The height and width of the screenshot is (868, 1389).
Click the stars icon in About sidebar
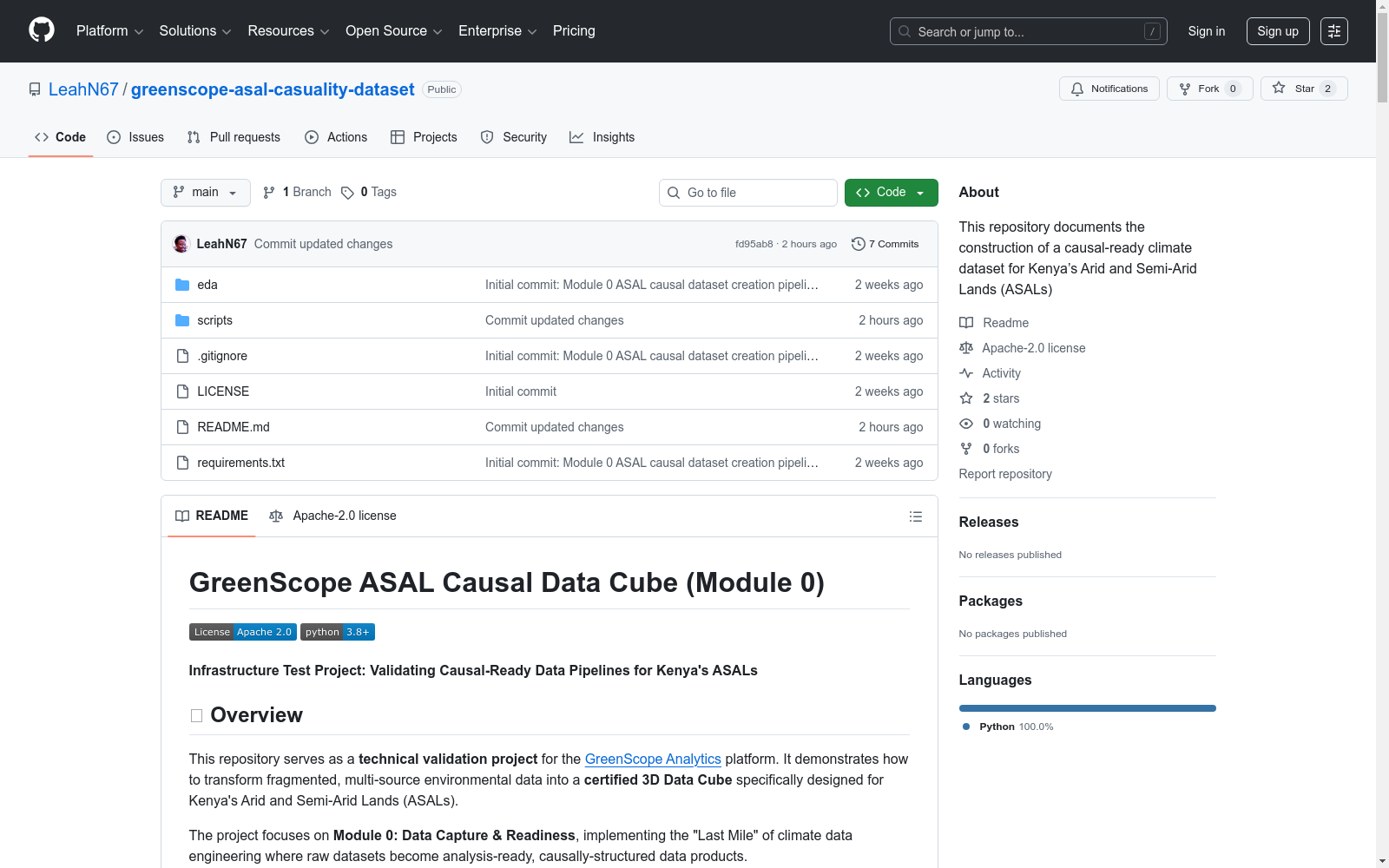pos(966,398)
